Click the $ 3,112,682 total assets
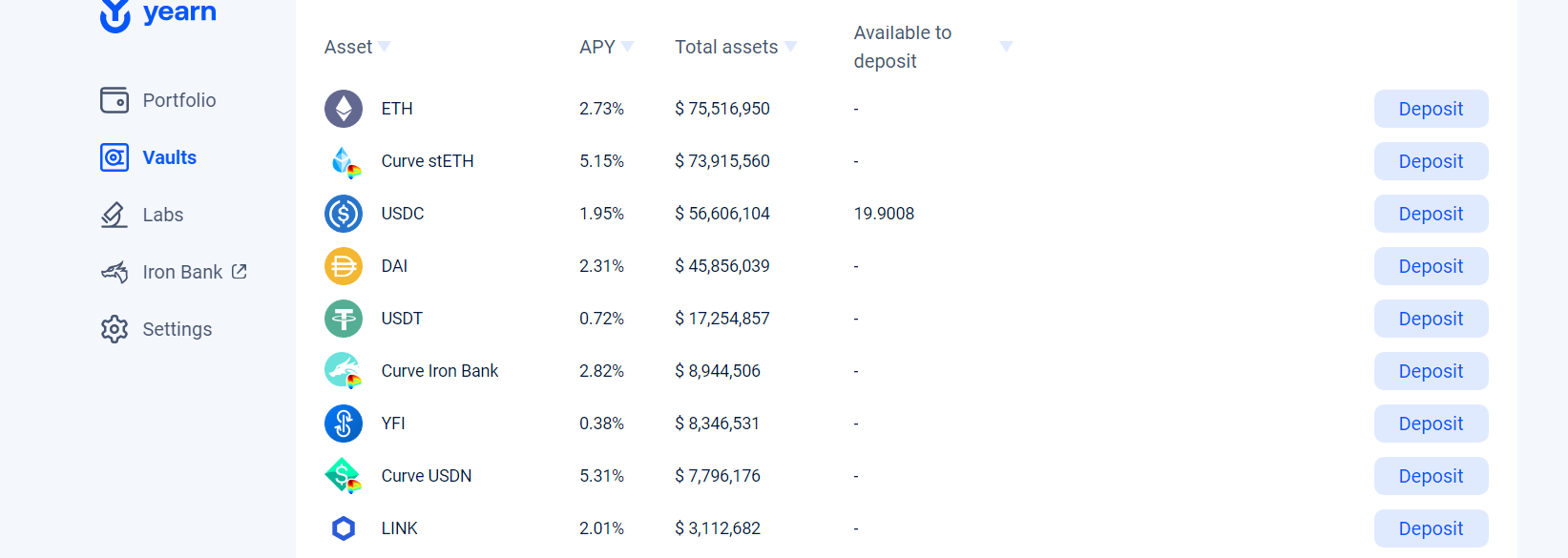The height and width of the screenshot is (558, 1568). pyautogui.click(x=718, y=528)
